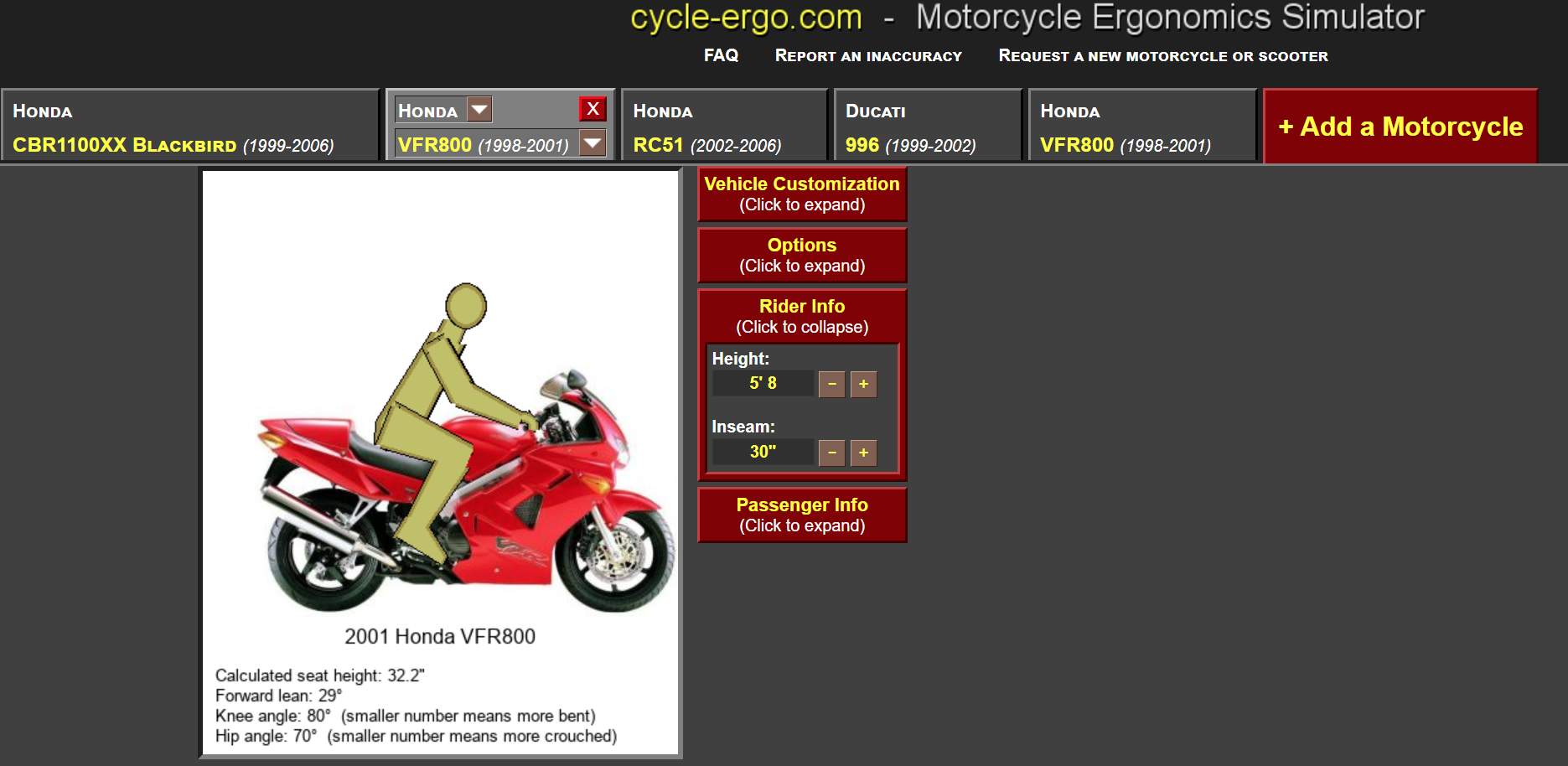The image size is (1568, 766).
Task: Increase rider height with the plus button
Action: pyautogui.click(x=863, y=384)
